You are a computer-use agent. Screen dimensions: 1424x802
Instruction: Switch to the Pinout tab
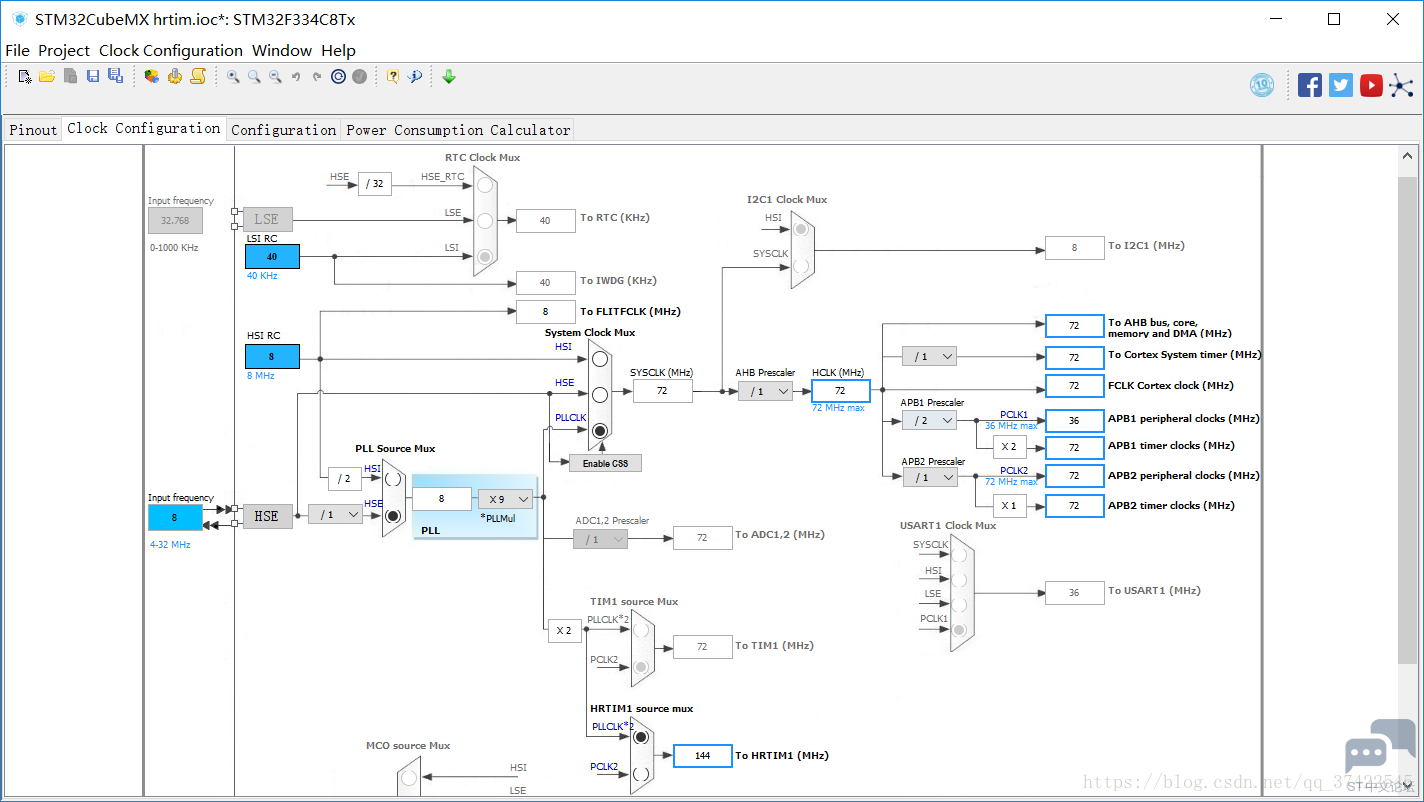(33, 130)
